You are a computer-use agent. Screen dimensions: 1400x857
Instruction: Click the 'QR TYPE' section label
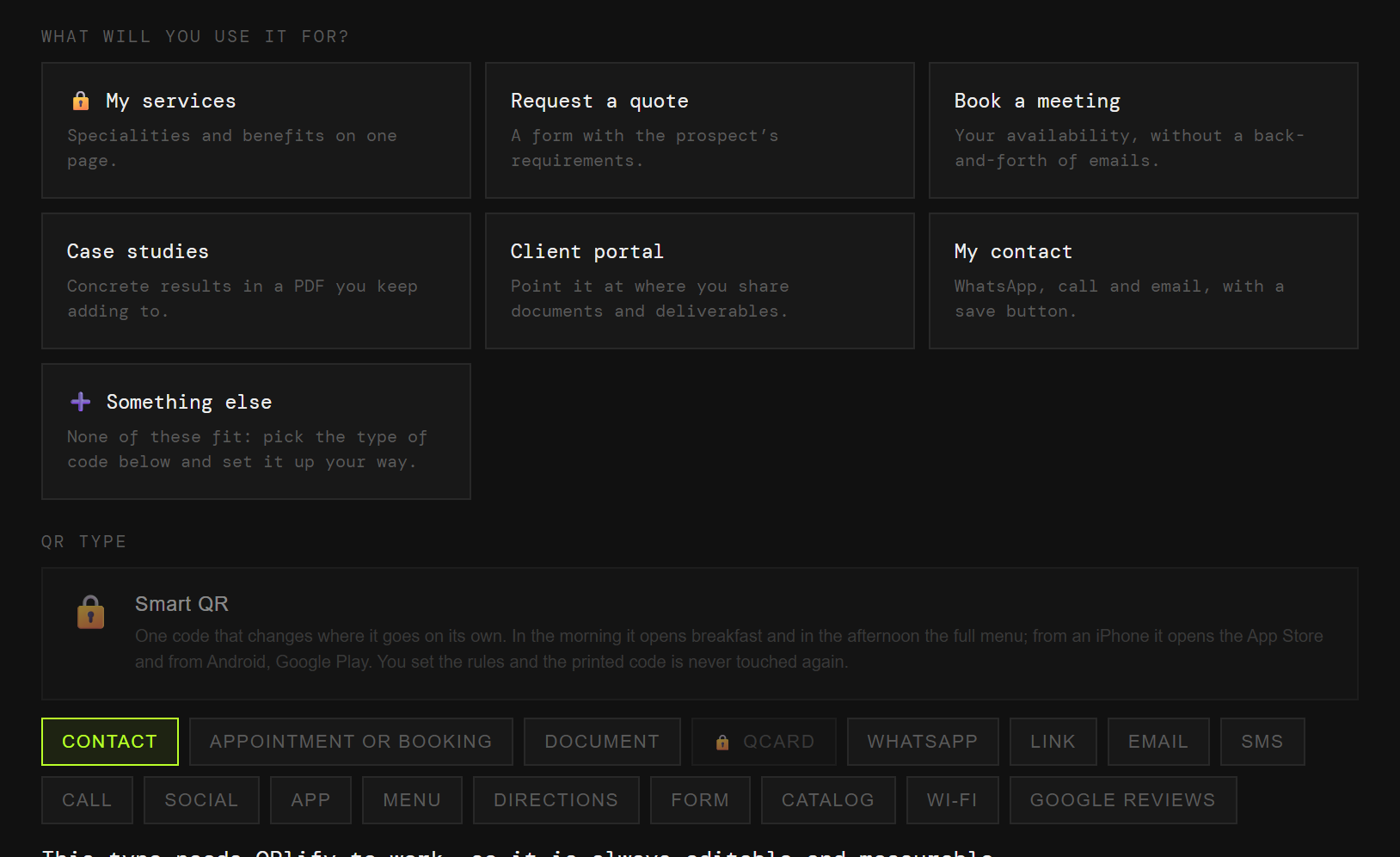(x=84, y=541)
